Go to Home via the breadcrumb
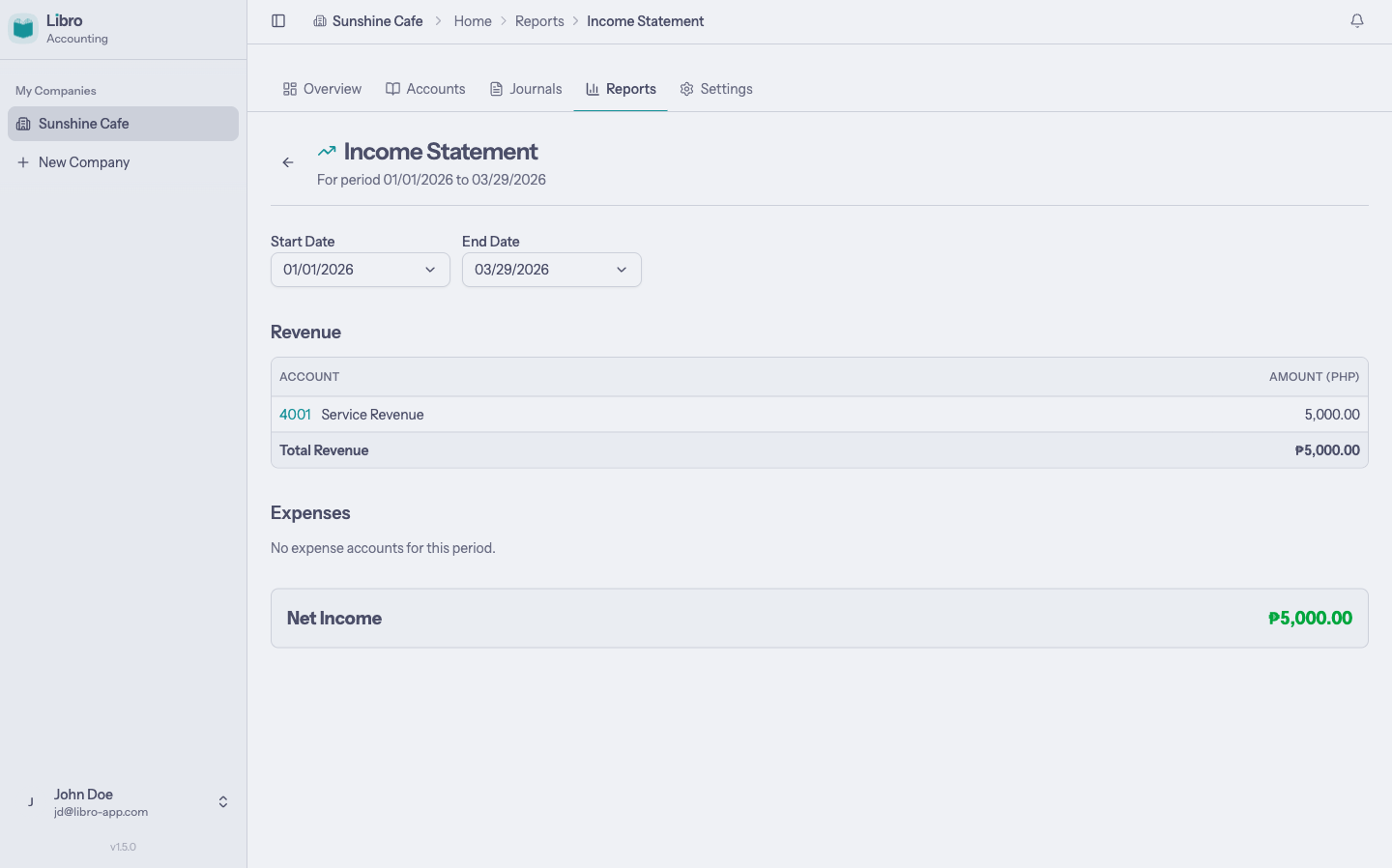Image resolution: width=1392 pixels, height=868 pixels. coord(473,20)
